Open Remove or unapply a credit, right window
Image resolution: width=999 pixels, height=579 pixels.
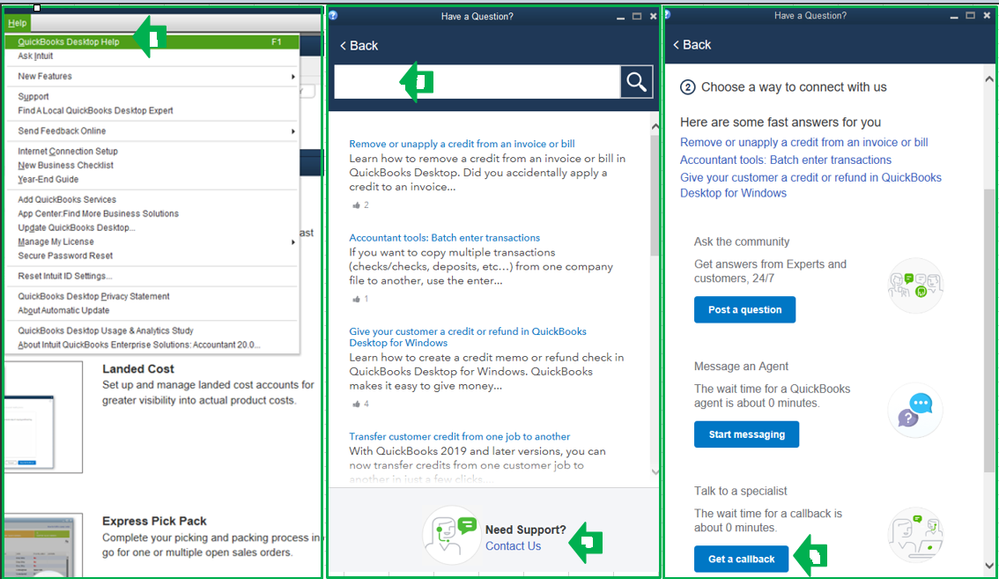coord(804,142)
